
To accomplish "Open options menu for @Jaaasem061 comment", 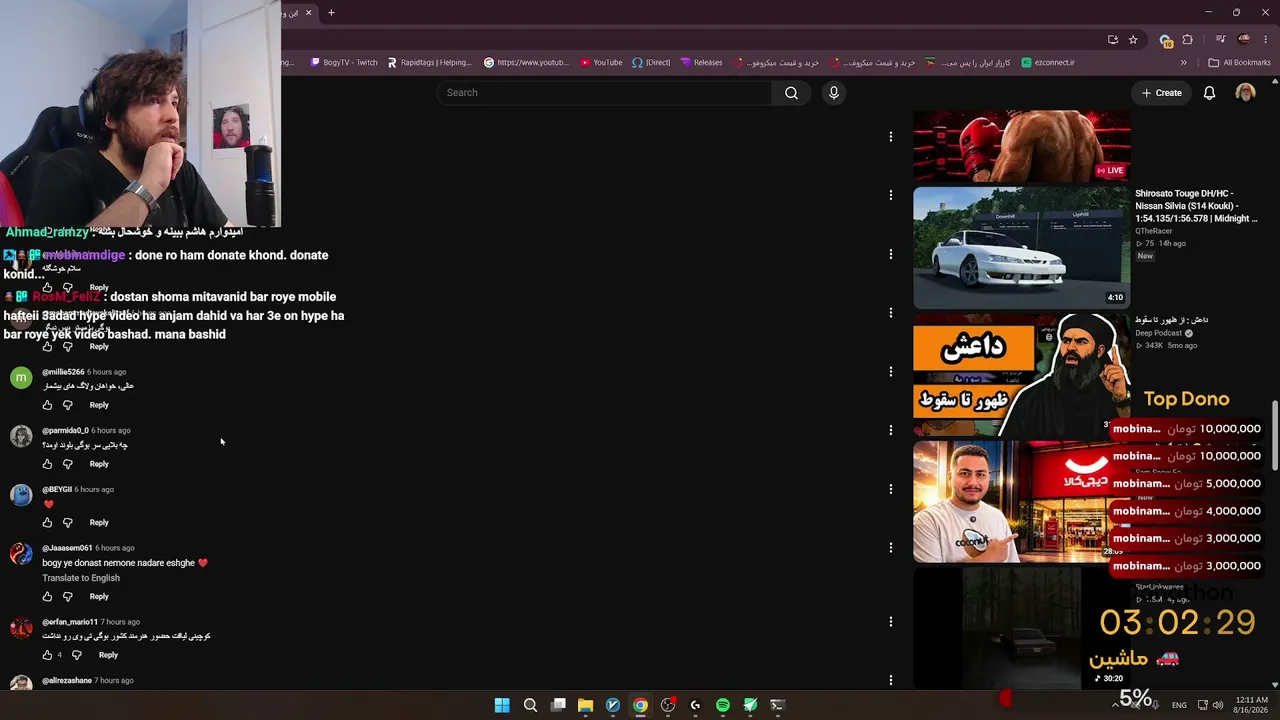I will click(891, 548).
